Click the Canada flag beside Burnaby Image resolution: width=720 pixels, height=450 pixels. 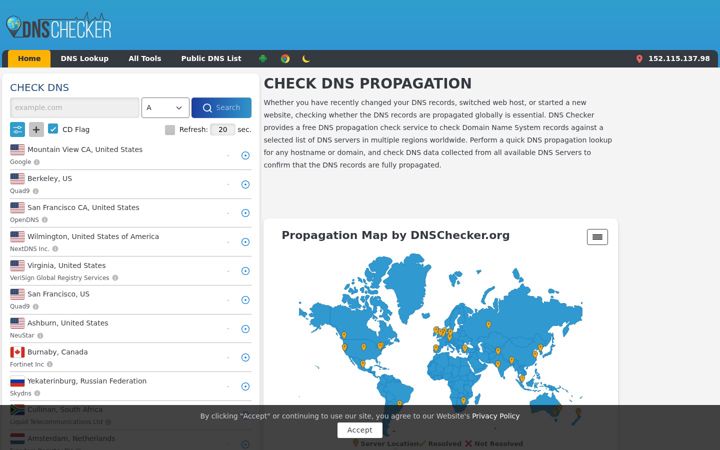pyautogui.click(x=17, y=352)
